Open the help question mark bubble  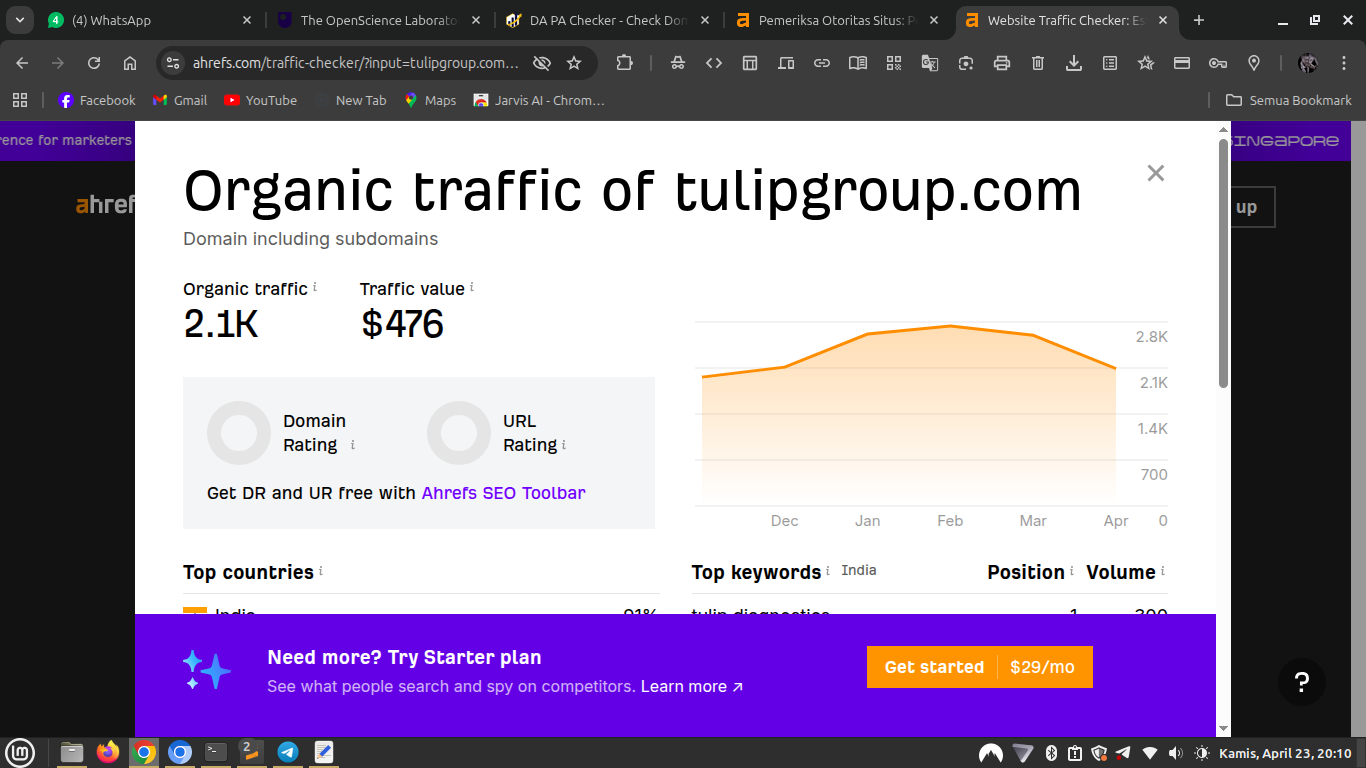(1302, 682)
